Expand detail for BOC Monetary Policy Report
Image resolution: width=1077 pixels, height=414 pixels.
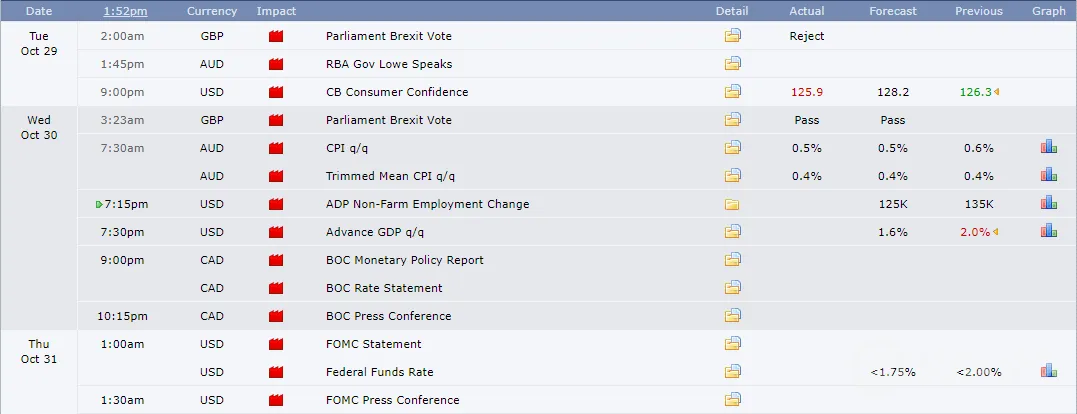tap(733, 260)
